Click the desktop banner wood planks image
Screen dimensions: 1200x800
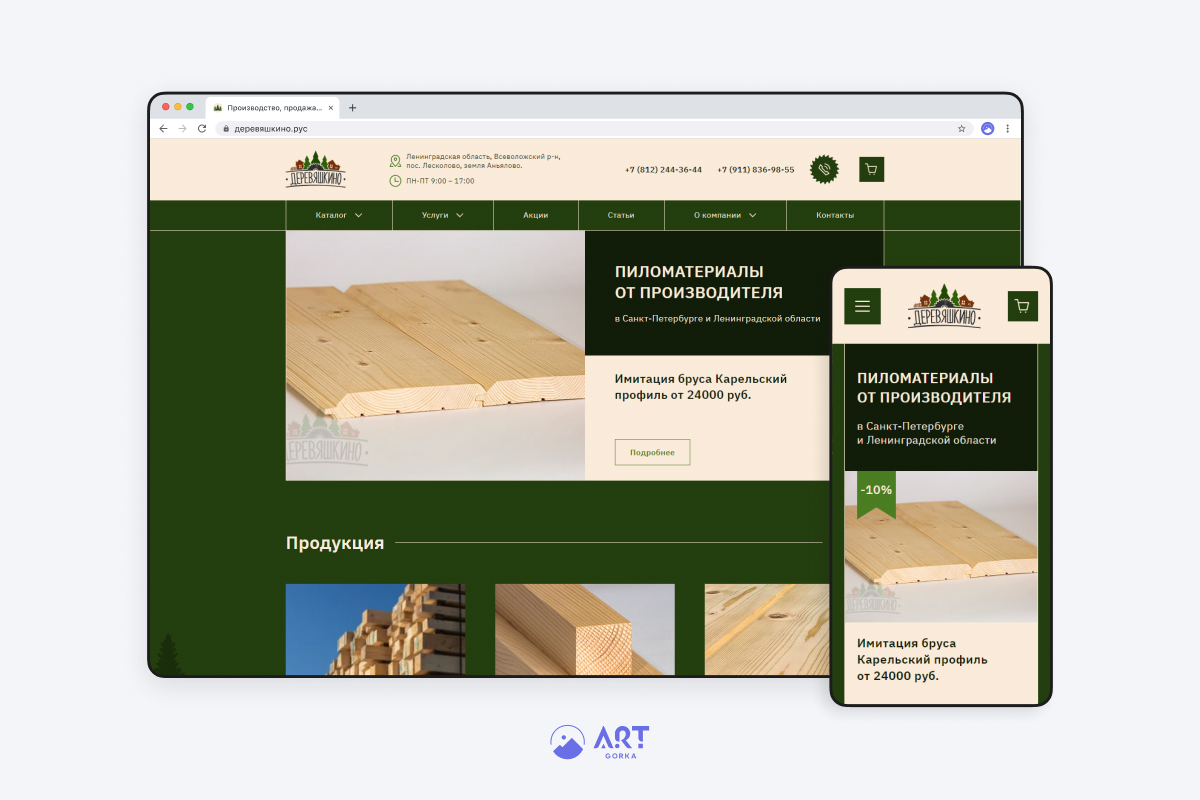435,356
